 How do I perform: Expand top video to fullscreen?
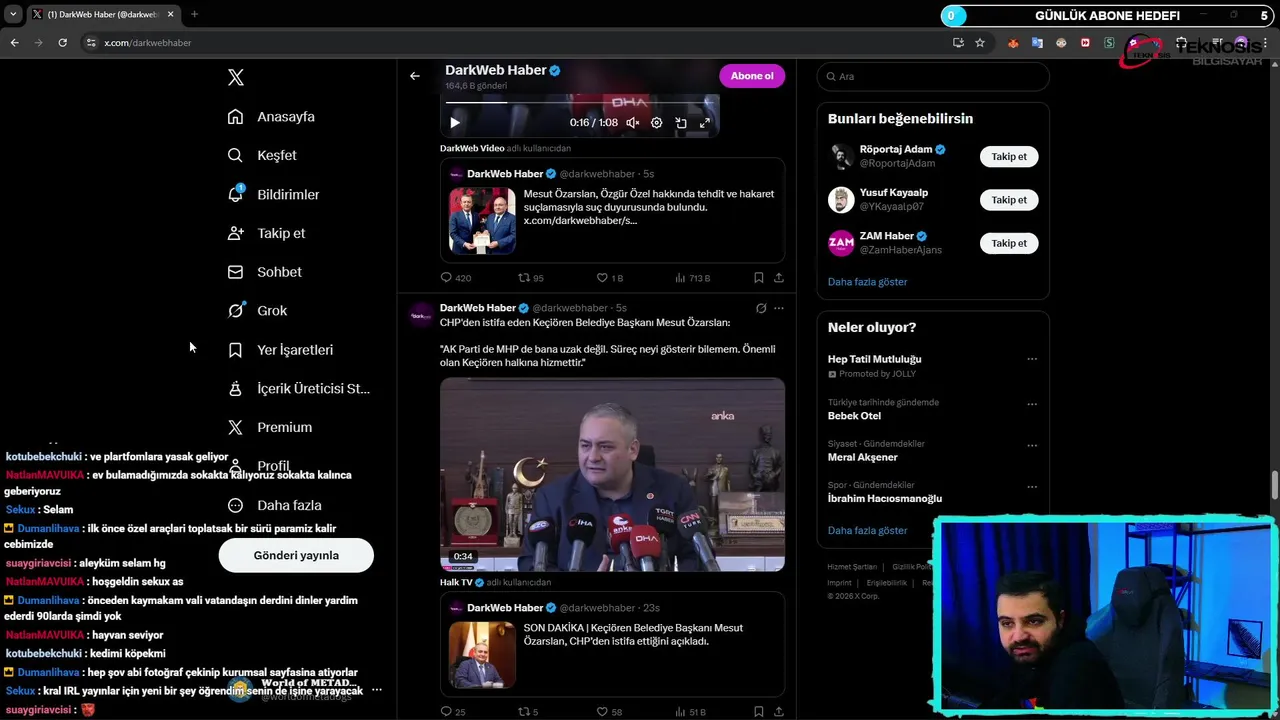click(705, 123)
